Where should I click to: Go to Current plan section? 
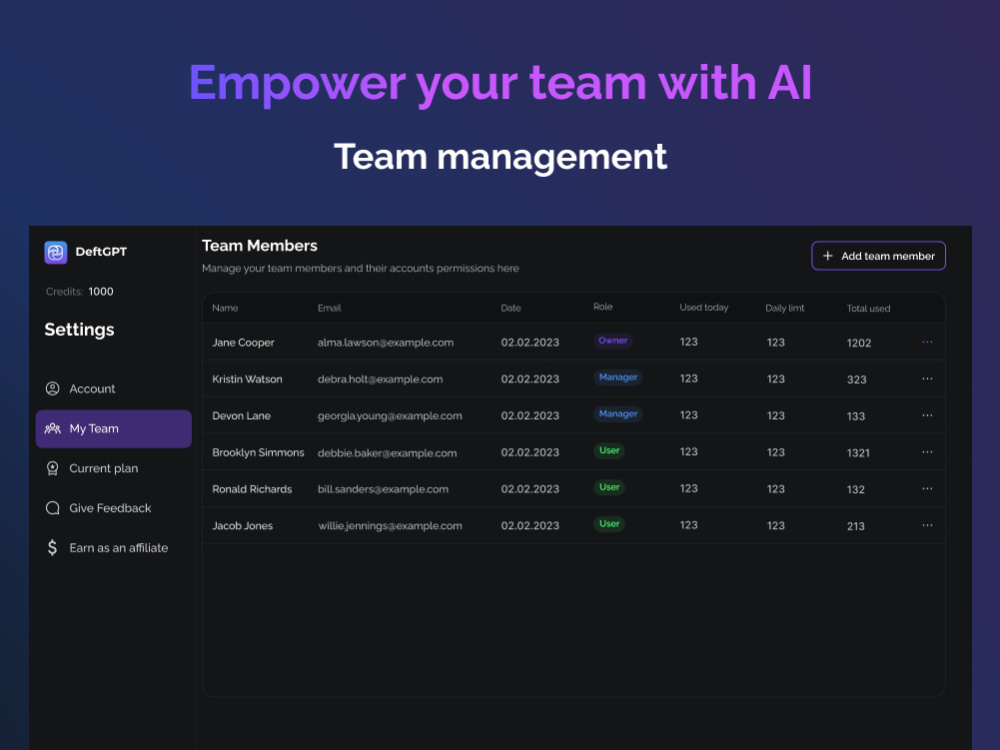(114, 469)
